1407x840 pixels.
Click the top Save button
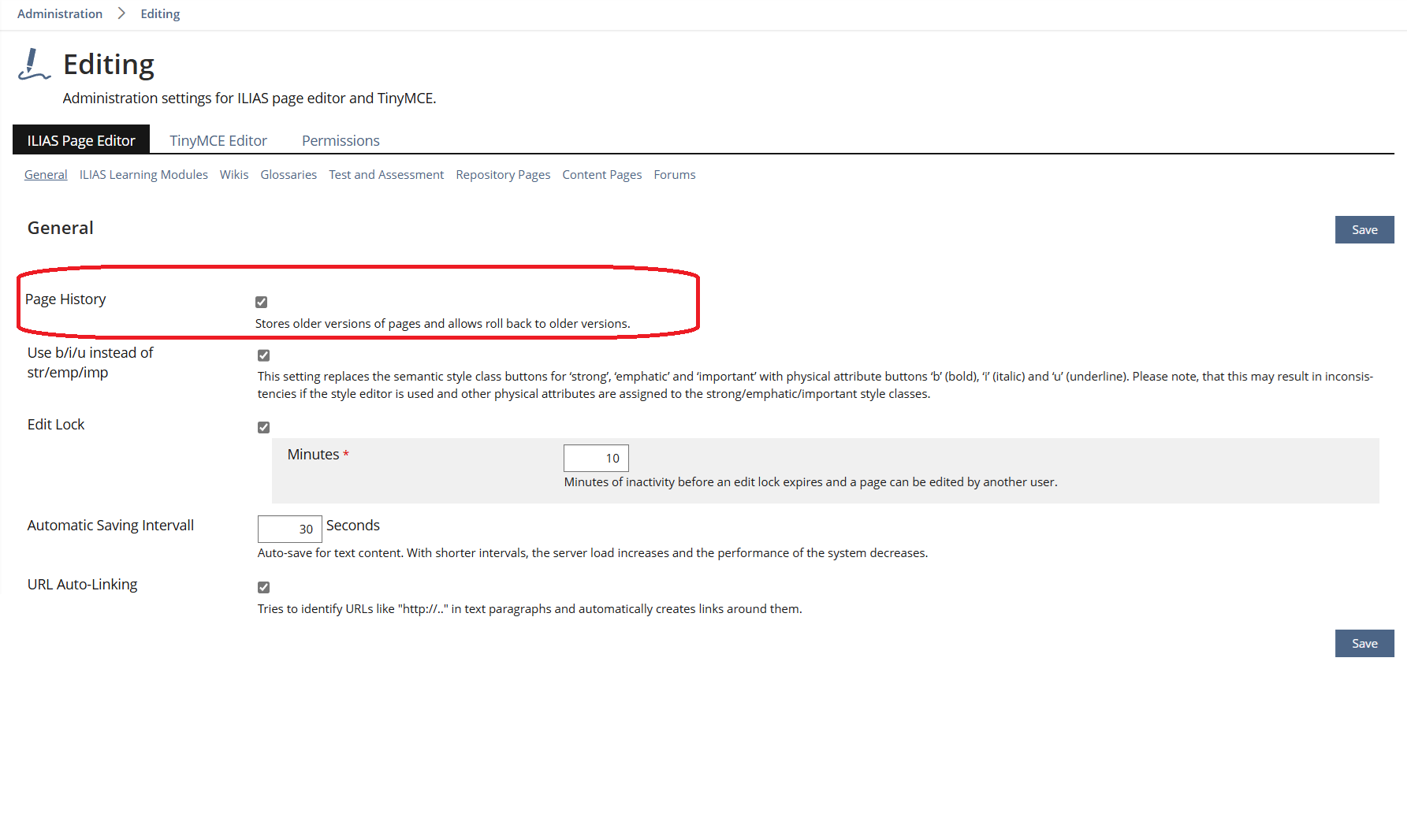coord(1364,229)
